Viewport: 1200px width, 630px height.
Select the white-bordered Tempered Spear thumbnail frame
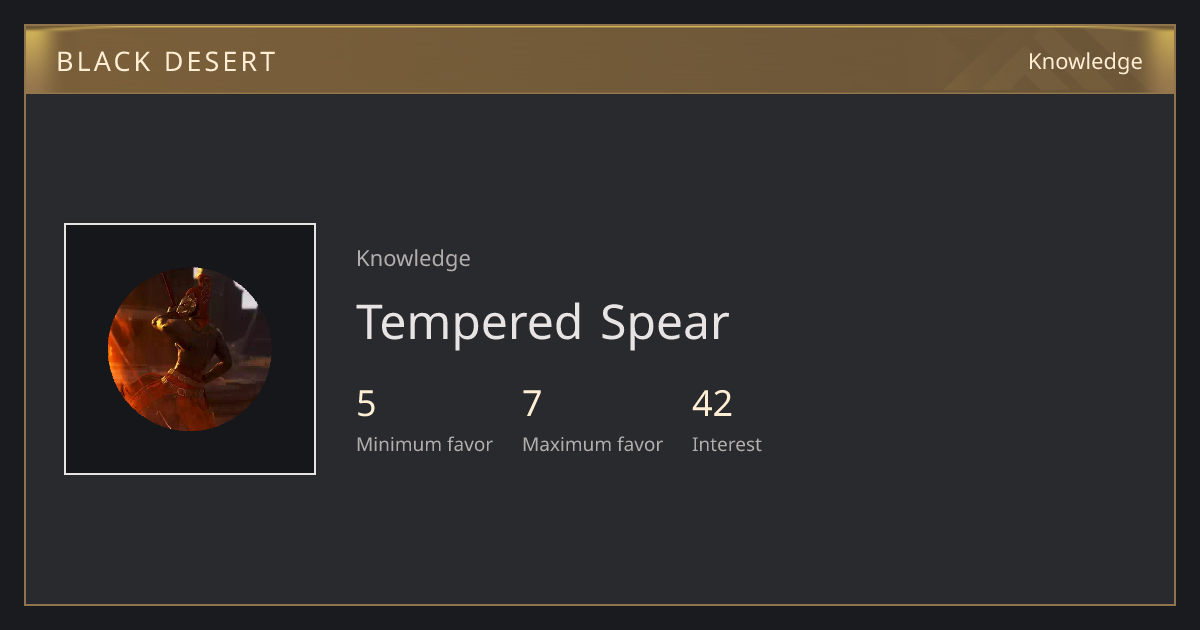(190, 349)
